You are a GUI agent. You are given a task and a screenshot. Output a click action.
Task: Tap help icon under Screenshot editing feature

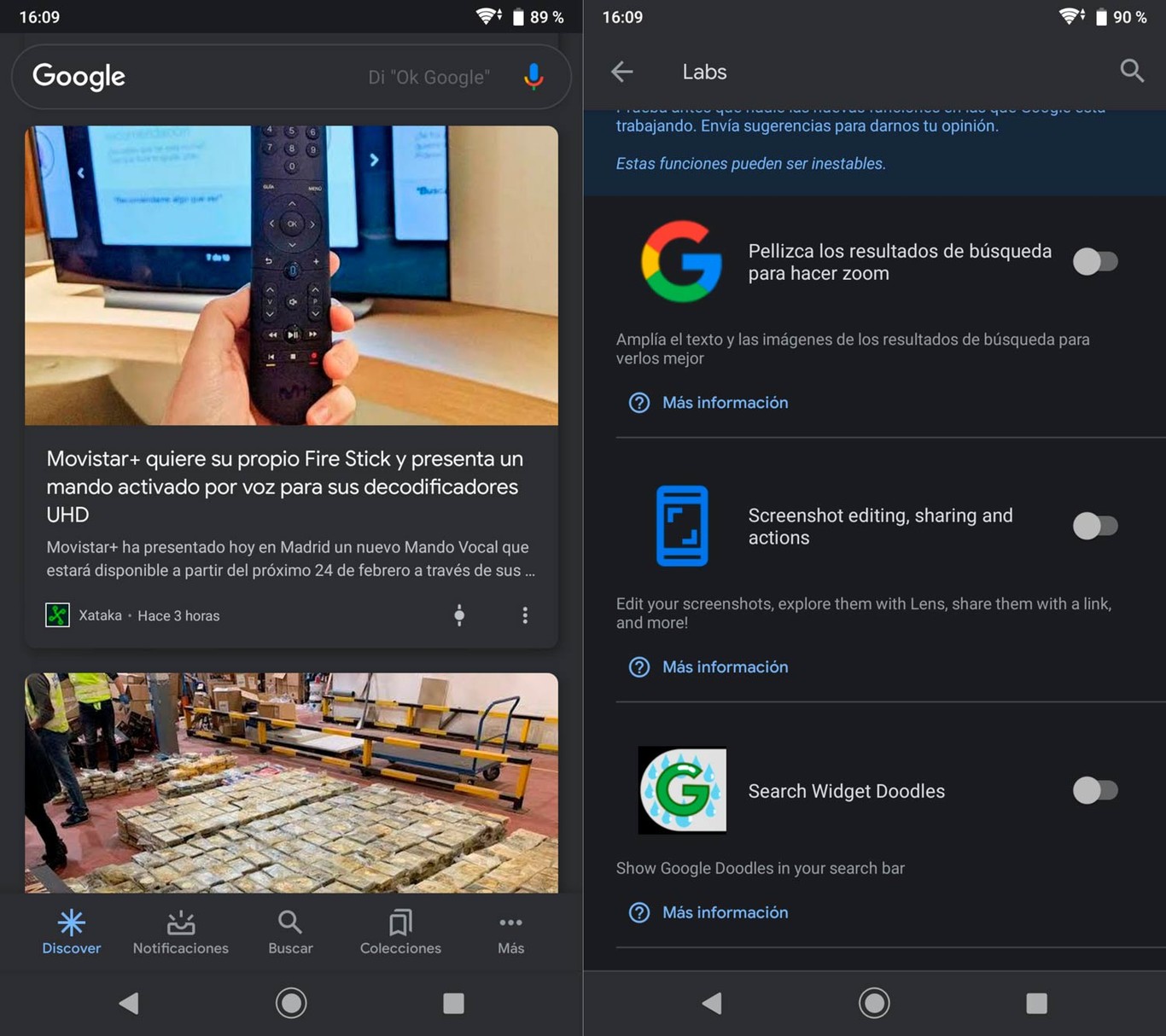[x=639, y=667]
